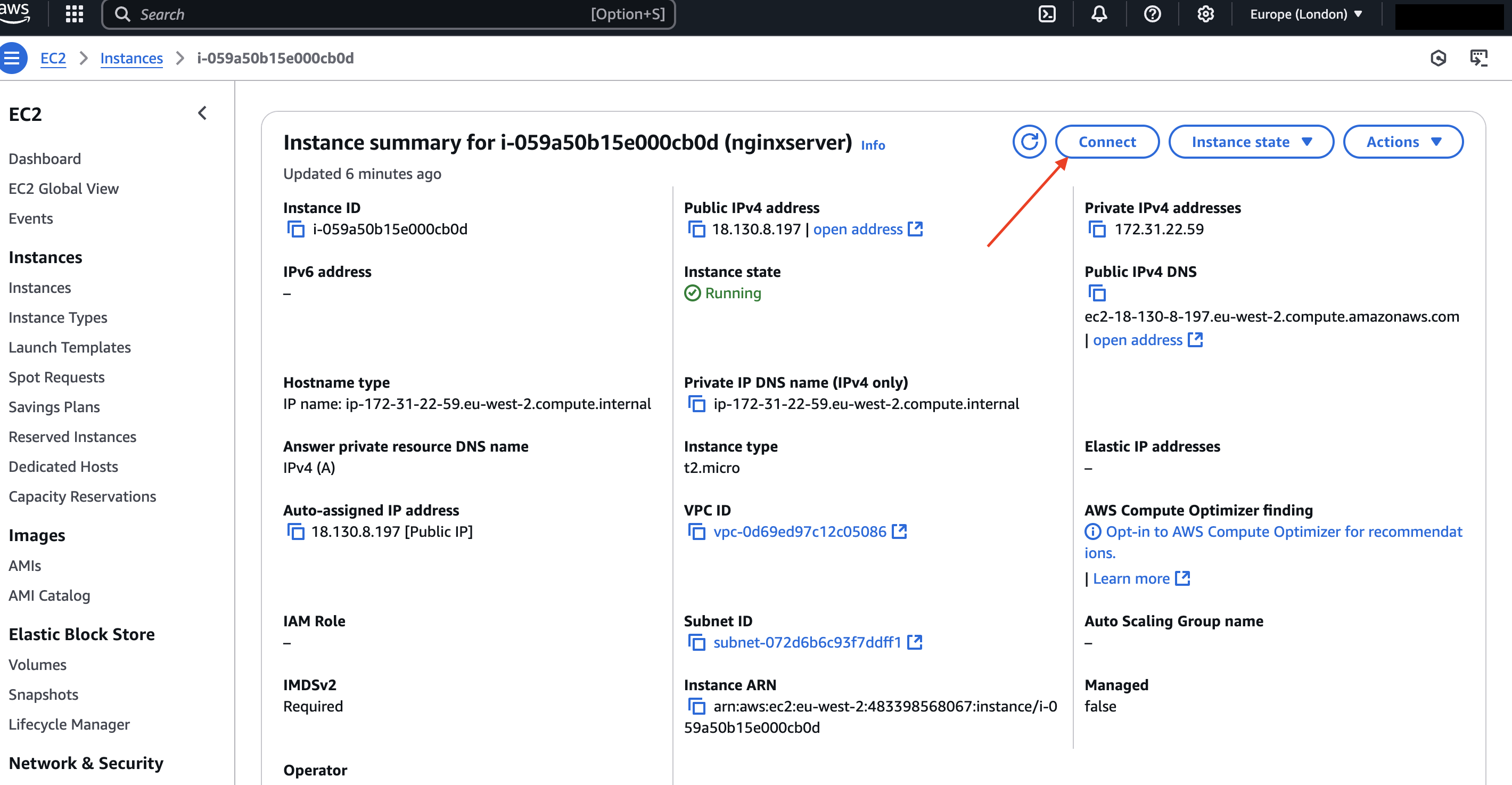Open the notifications bell
This screenshot has height=785, width=1512.
point(1099,14)
